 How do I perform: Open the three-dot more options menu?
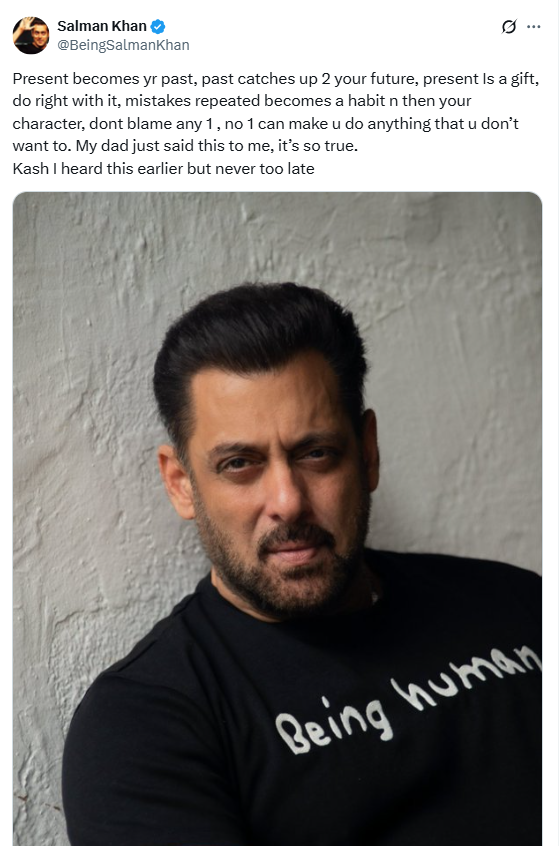(534, 26)
